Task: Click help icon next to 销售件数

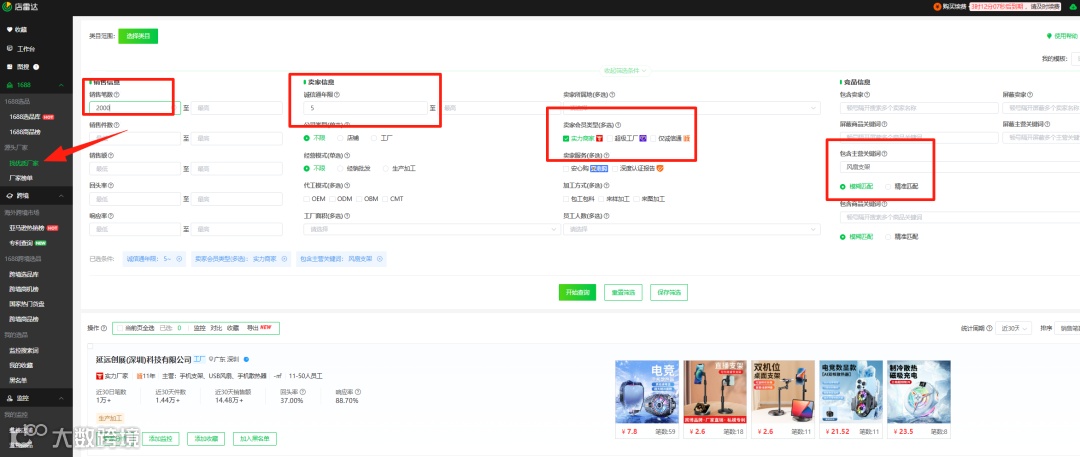Action: 116,125
